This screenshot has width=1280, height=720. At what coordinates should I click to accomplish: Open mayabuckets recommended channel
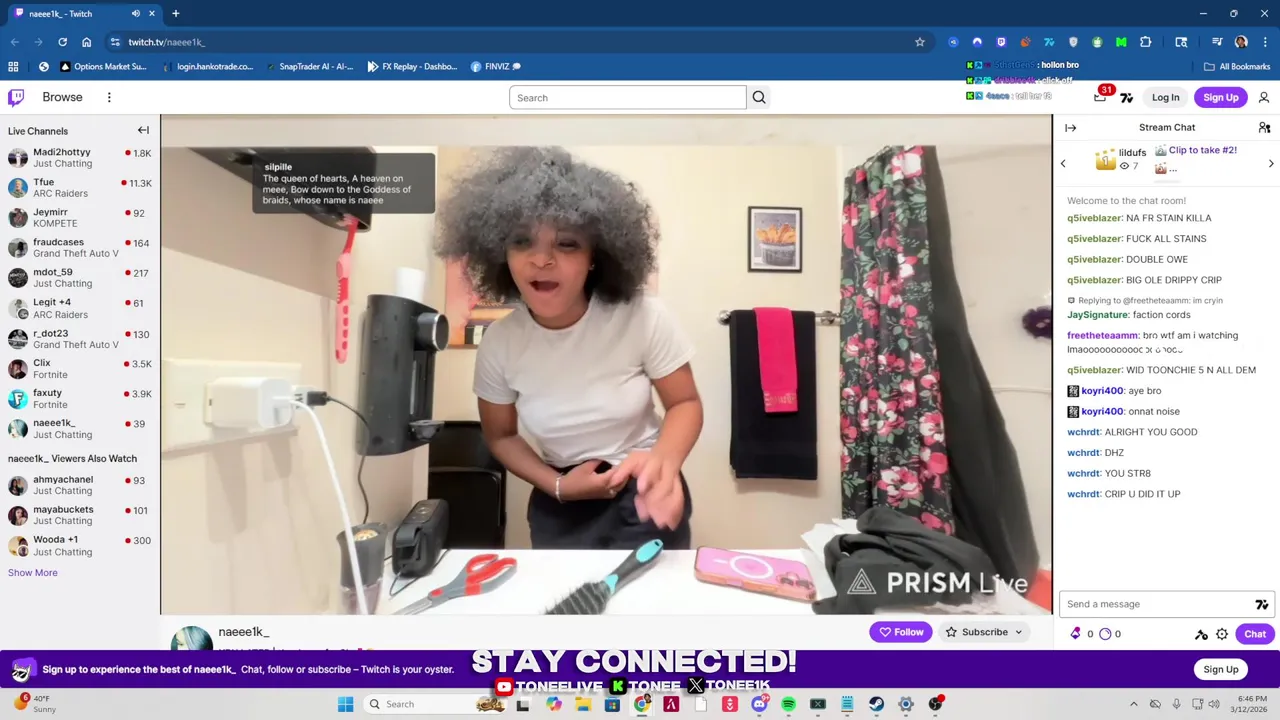tap(80, 515)
